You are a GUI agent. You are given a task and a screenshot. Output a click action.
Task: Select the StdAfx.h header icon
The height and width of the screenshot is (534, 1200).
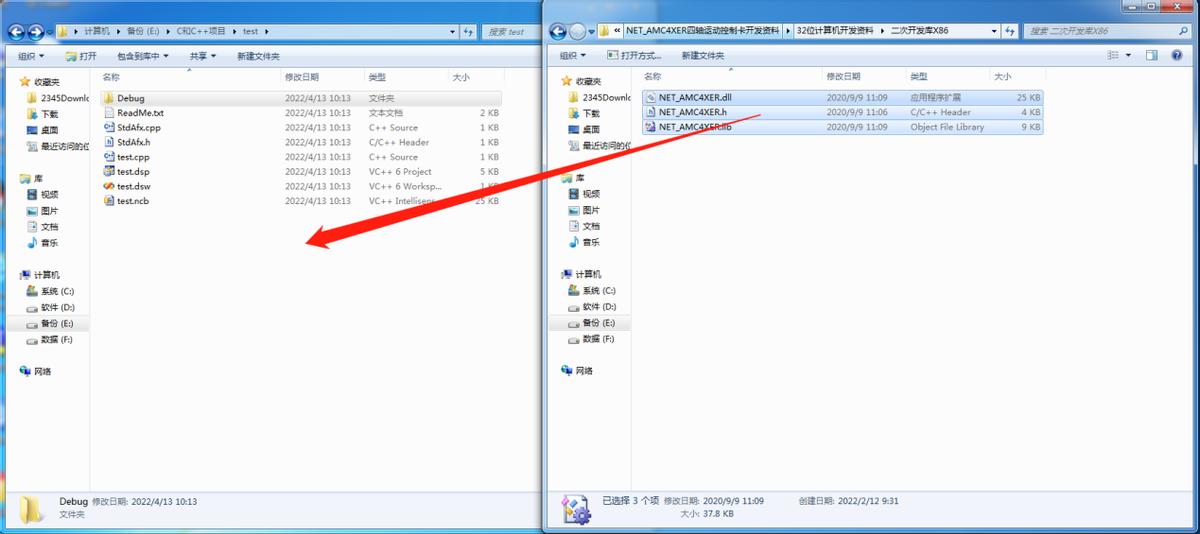(109, 142)
